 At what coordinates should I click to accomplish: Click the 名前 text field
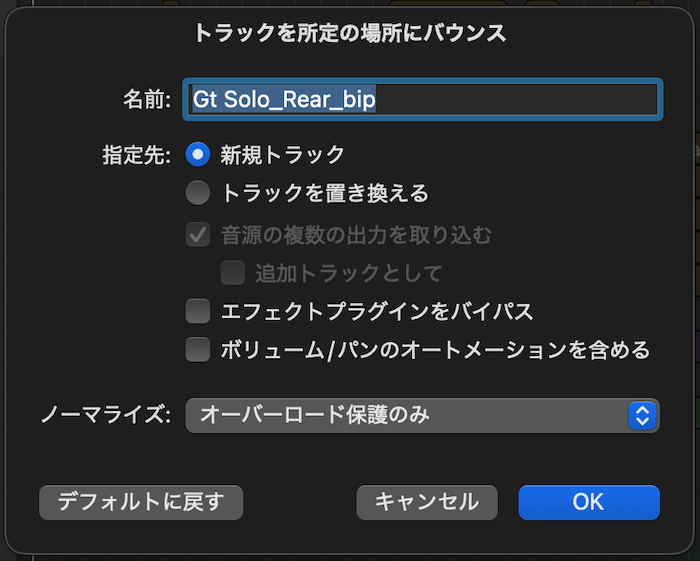tap(420, 100)
